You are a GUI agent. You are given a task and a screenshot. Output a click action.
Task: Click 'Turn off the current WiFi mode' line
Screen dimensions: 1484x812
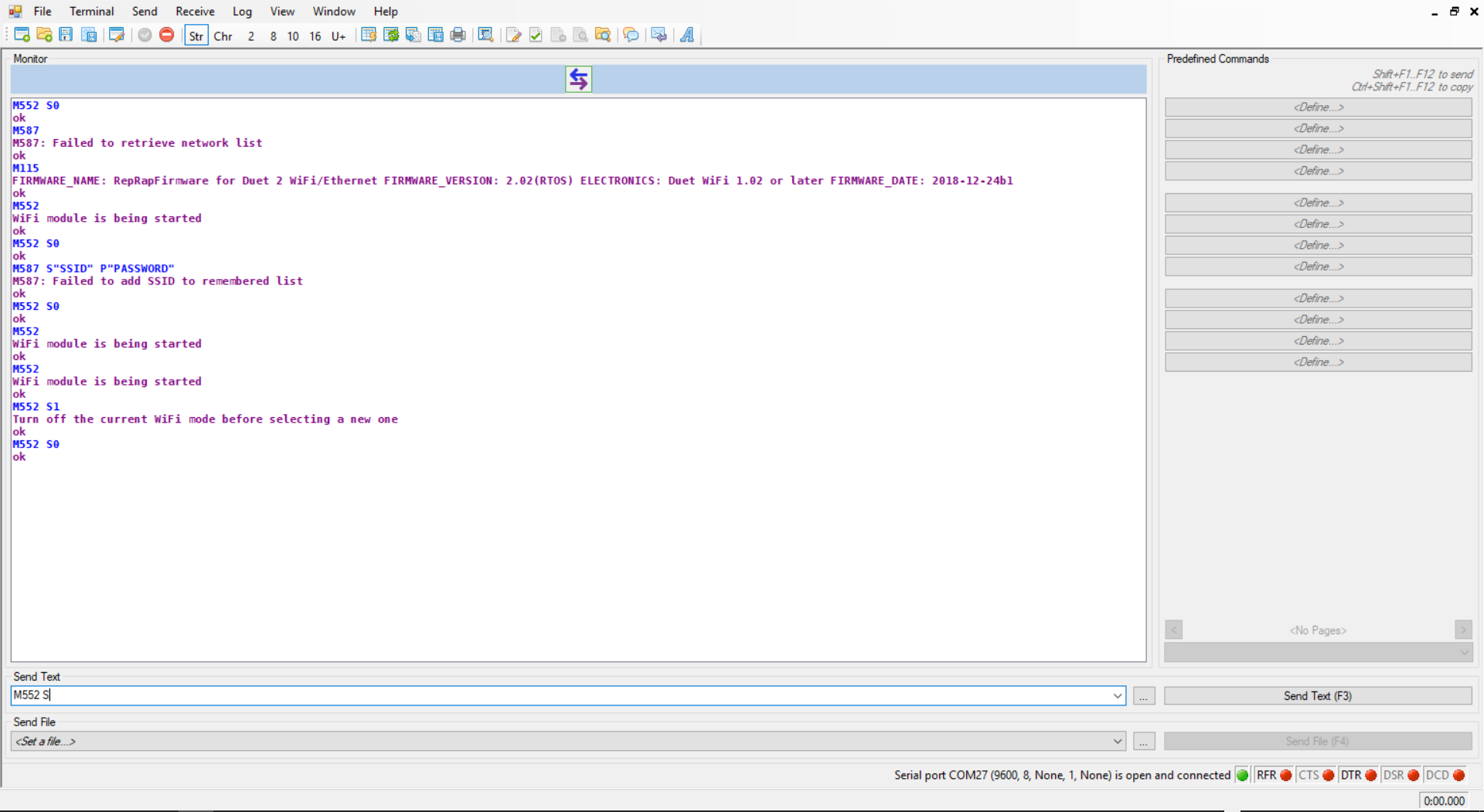(205, 420)
